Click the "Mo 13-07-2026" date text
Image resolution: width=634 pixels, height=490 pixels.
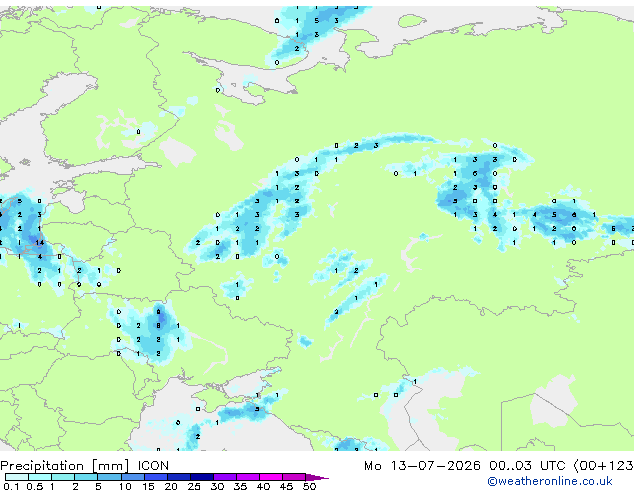pos(422,466)
